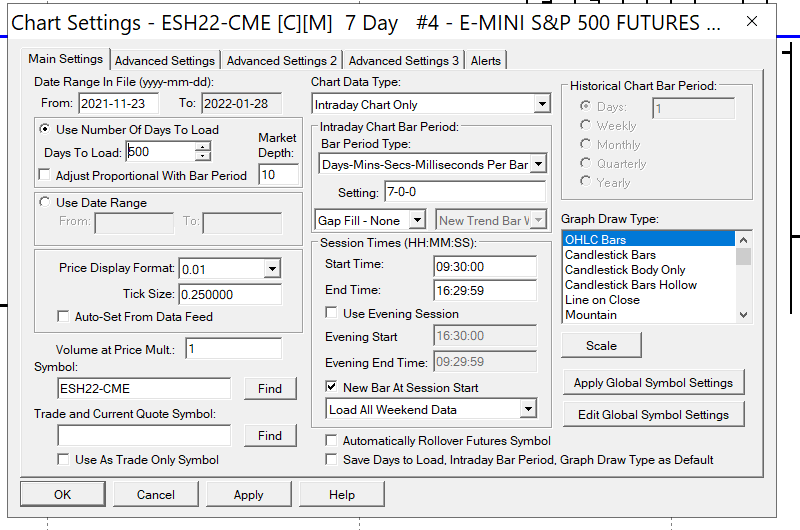
Task: Check Use As Trade Only Symbol
Action: (x=63, y=459)
